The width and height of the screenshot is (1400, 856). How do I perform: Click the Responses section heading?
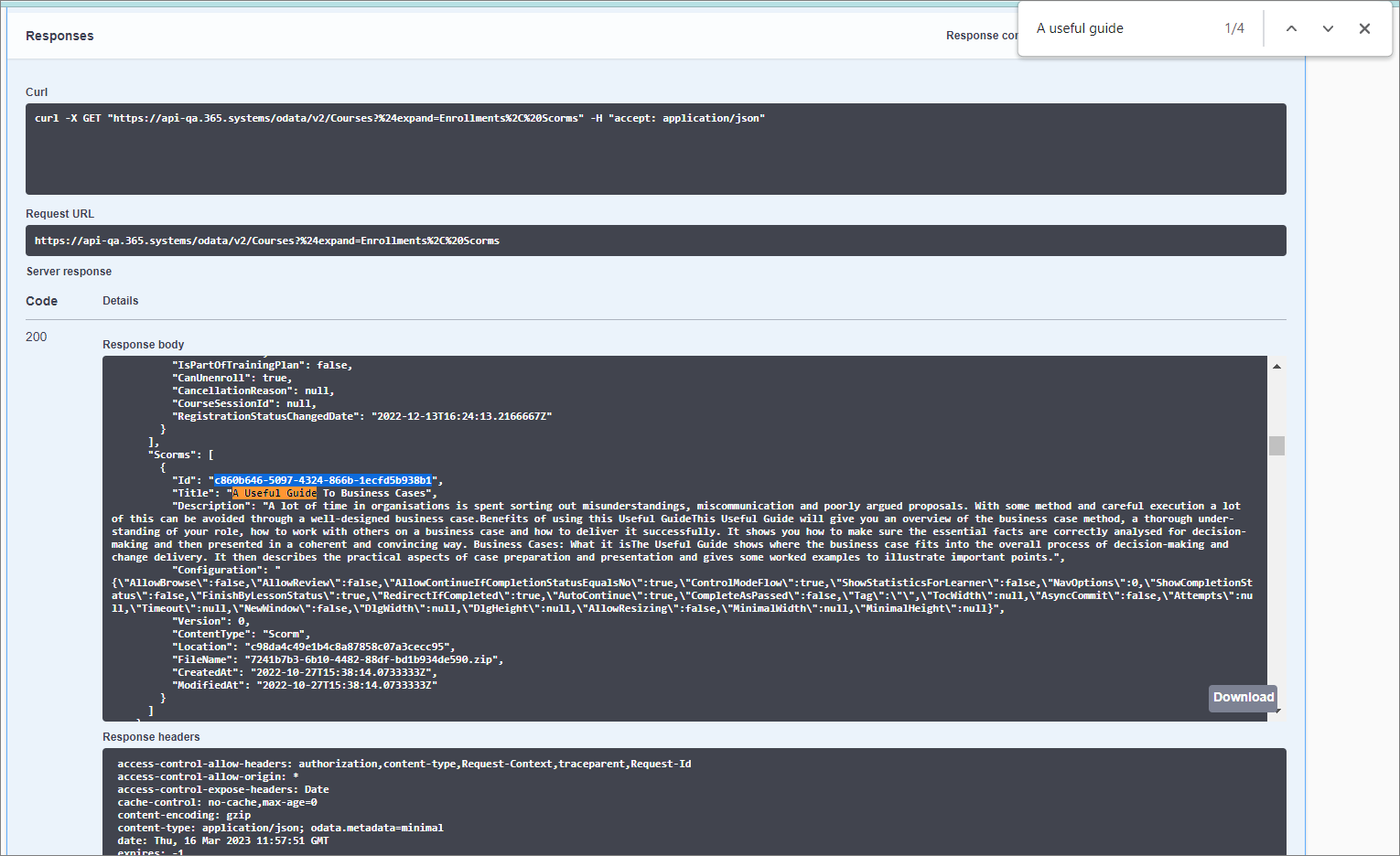point(59,36)
